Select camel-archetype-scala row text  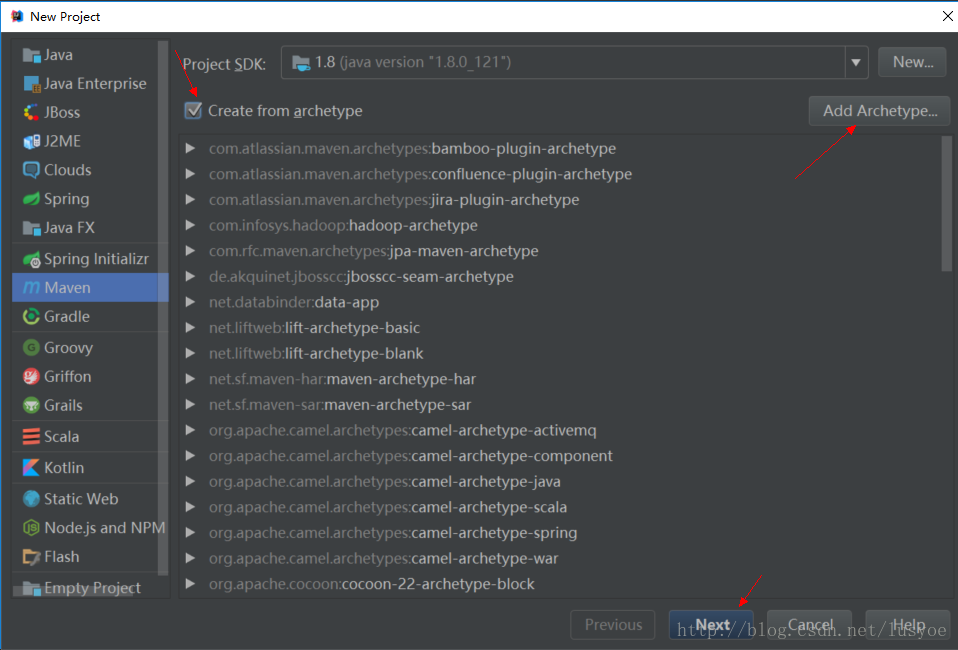pos(388,507)
